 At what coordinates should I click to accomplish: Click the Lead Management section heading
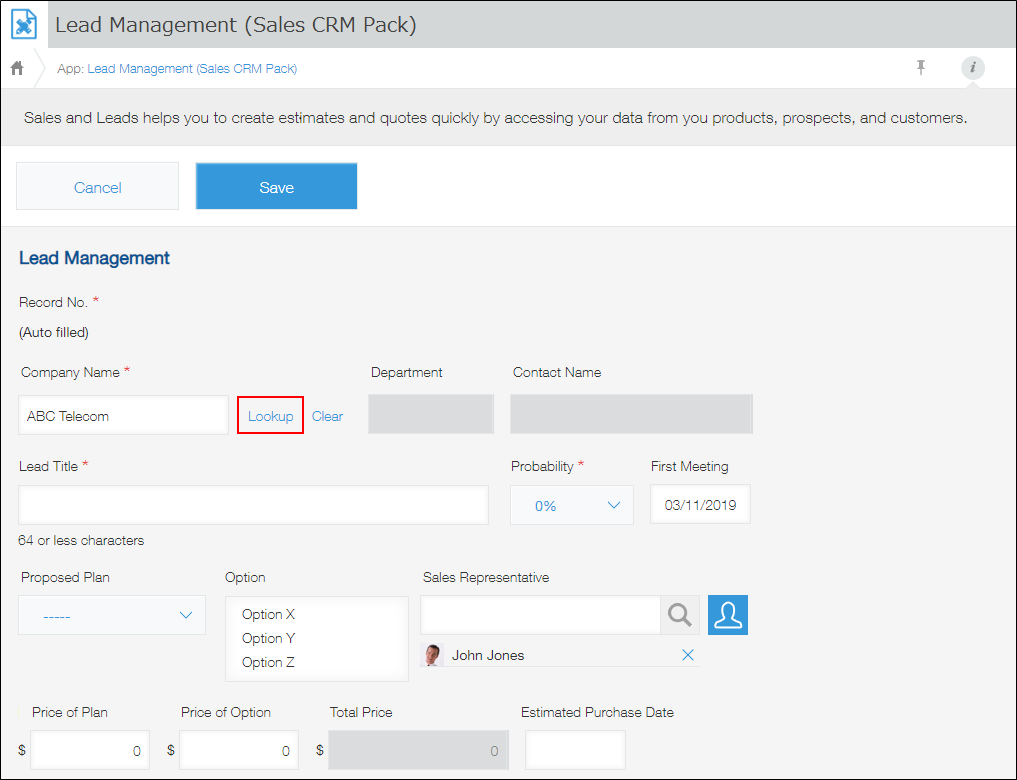pyautogui.click(x=94, y=258)
